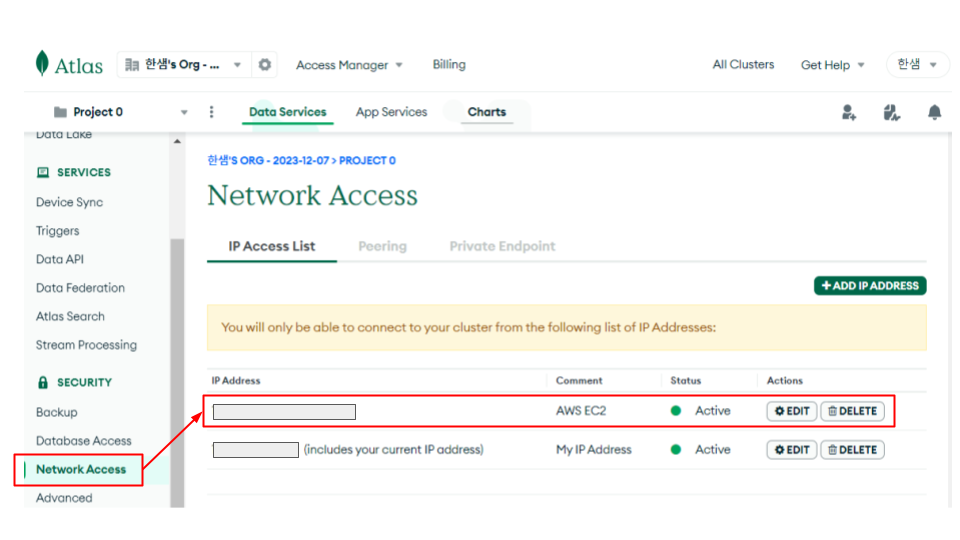This screenshot has width=960, height=540.
Task: Click the Project 0 folder icon
Action: [60, 112]
